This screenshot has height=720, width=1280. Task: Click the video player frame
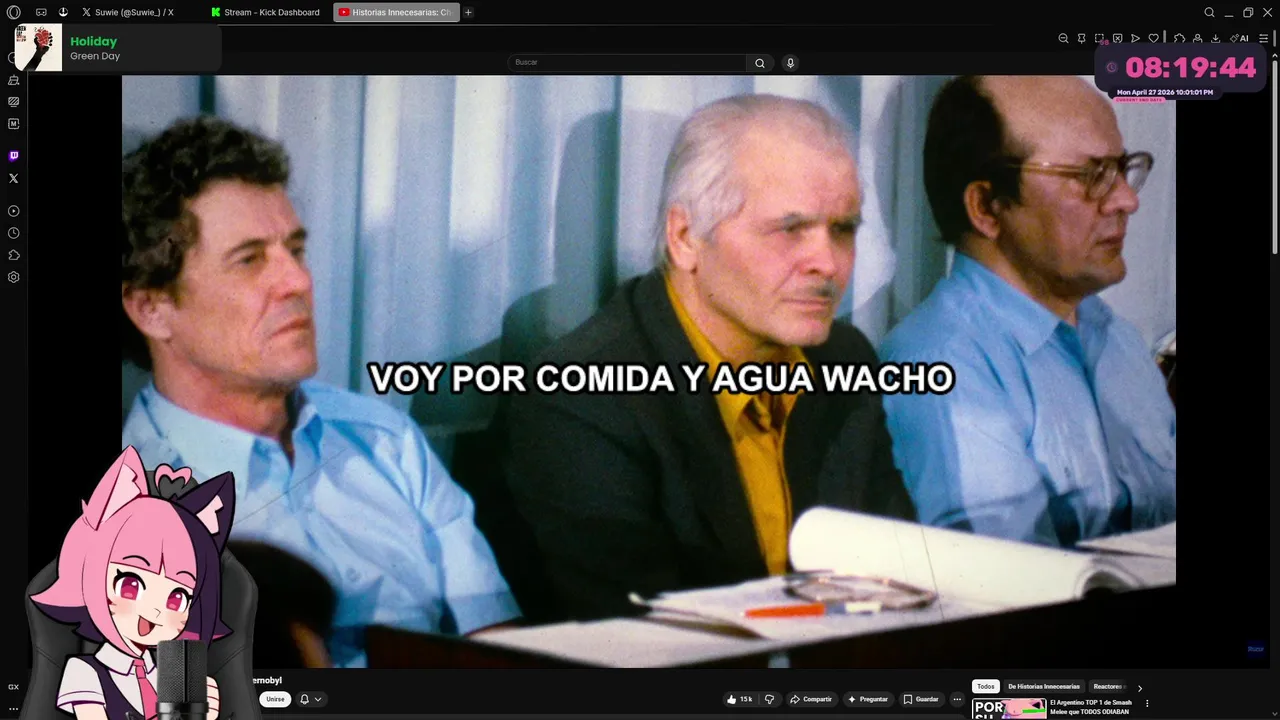(648, 371)
